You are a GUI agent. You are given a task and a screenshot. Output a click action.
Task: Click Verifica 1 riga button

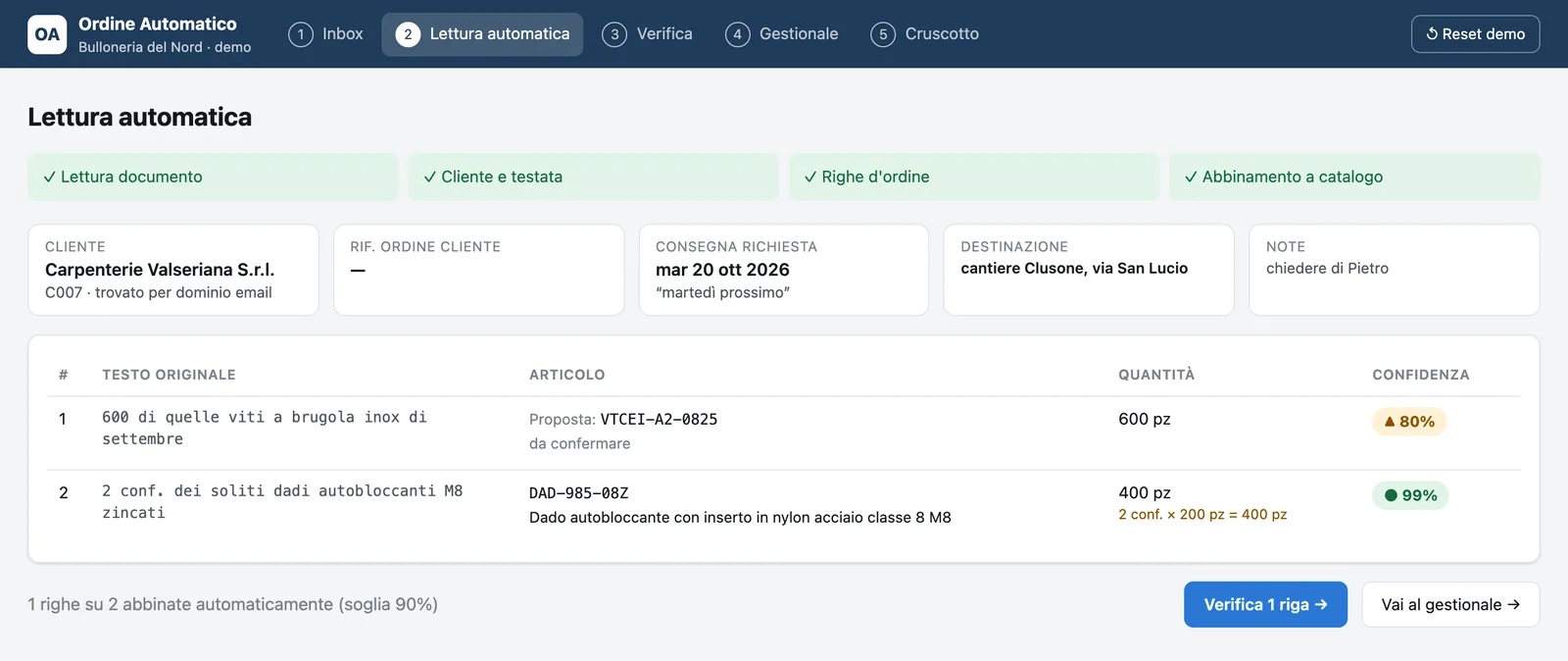1265,604
